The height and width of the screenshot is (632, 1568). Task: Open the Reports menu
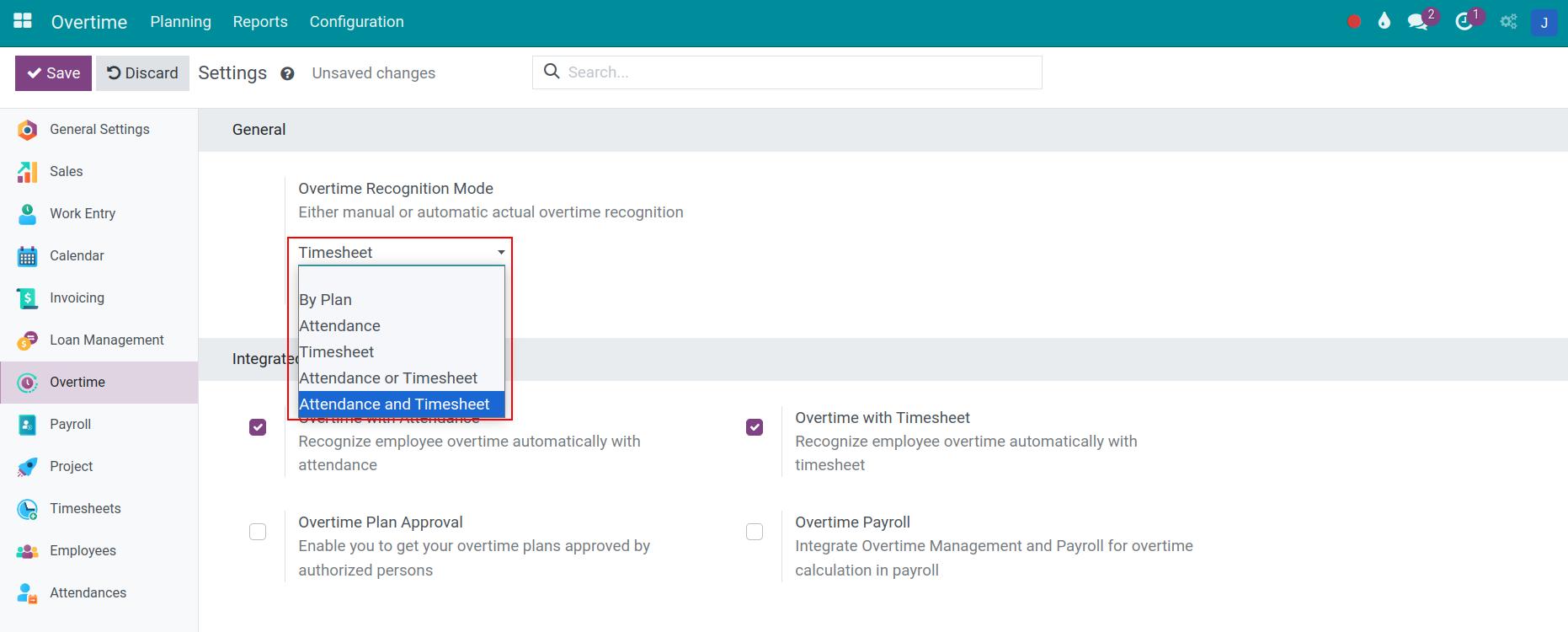tap(260, 22)
